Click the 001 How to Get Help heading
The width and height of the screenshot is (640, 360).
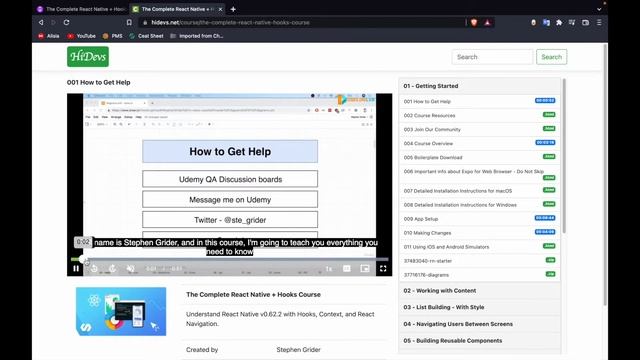[x=99, y=82]
